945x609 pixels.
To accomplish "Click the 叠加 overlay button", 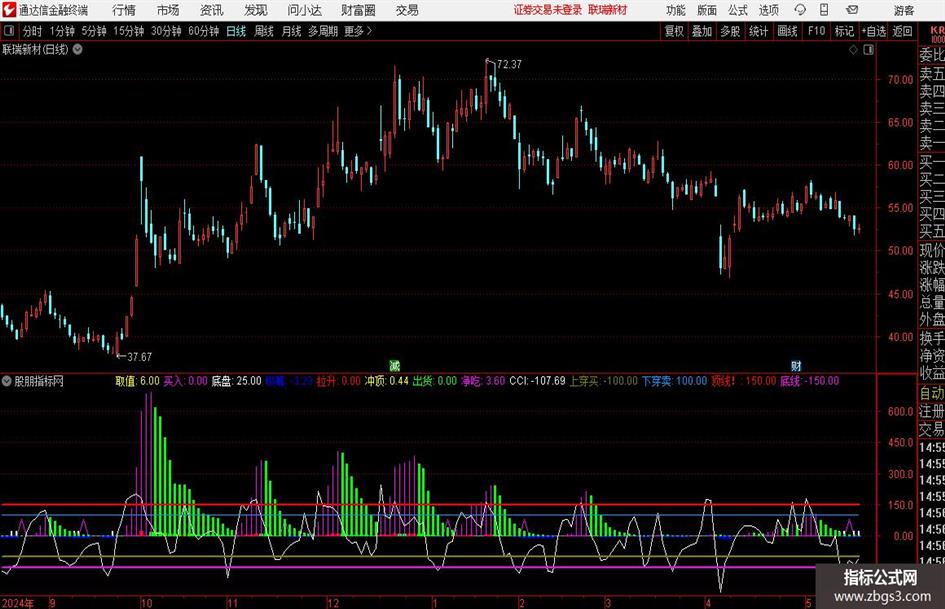I will 702,31.
